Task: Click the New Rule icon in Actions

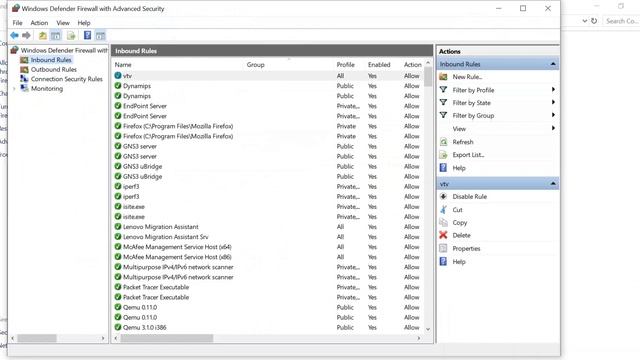Action: (x=443, y=77)
